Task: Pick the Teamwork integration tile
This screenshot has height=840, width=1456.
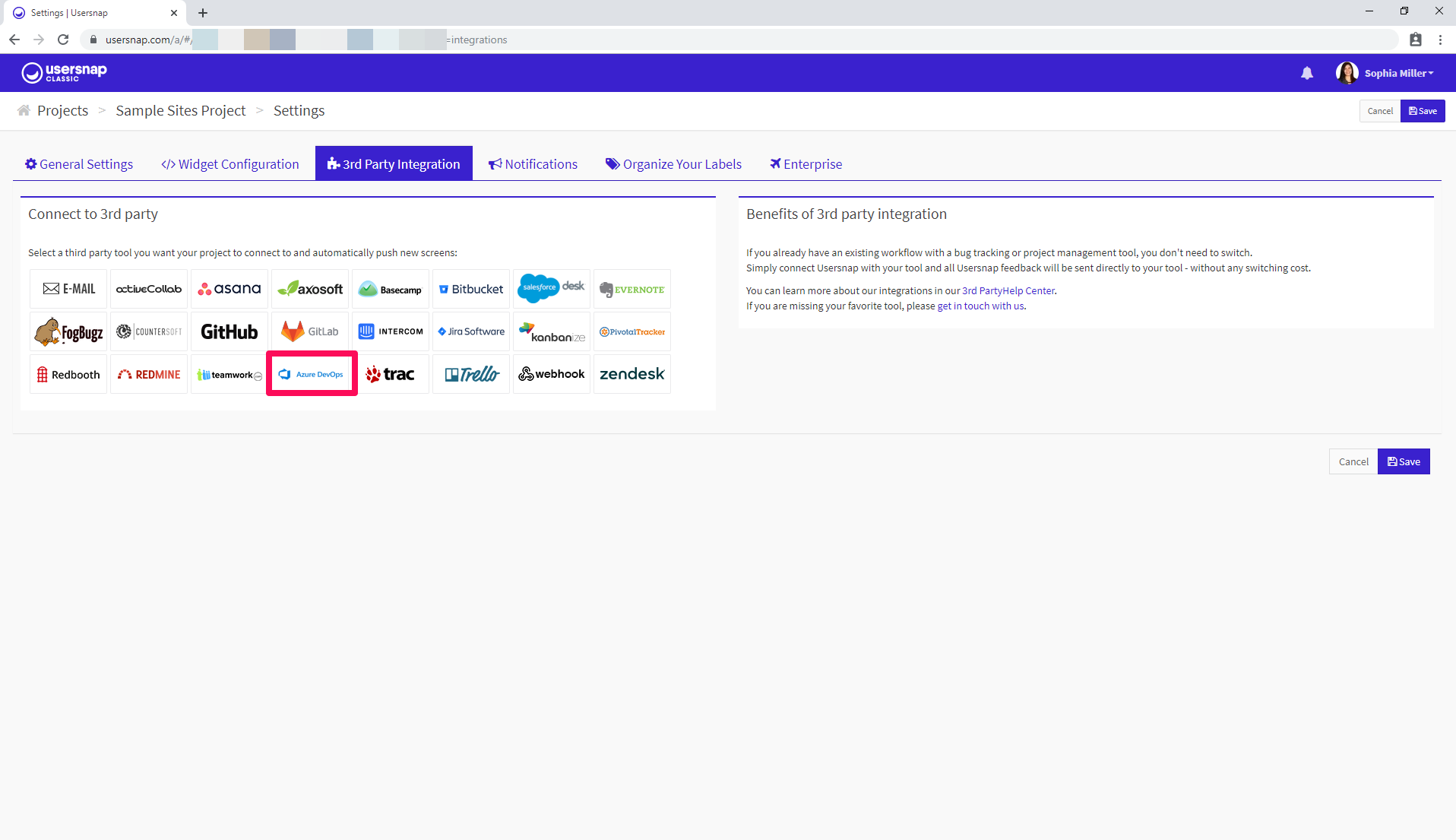Action: coord(229,374)
